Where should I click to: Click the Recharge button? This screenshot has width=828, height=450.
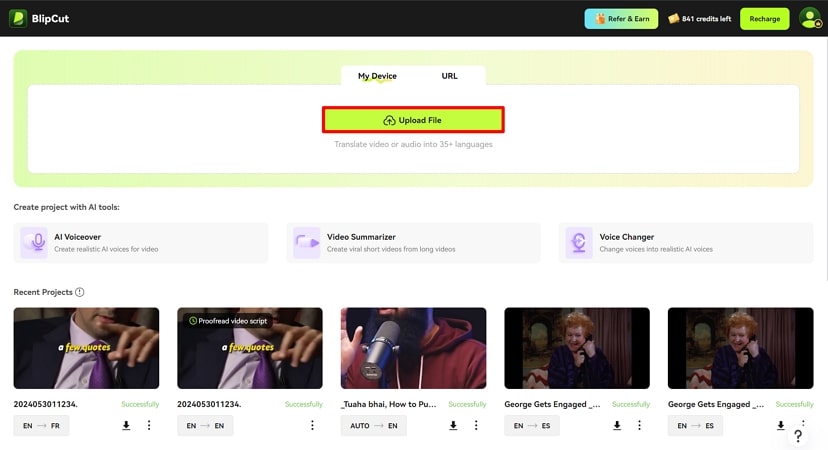765,19
